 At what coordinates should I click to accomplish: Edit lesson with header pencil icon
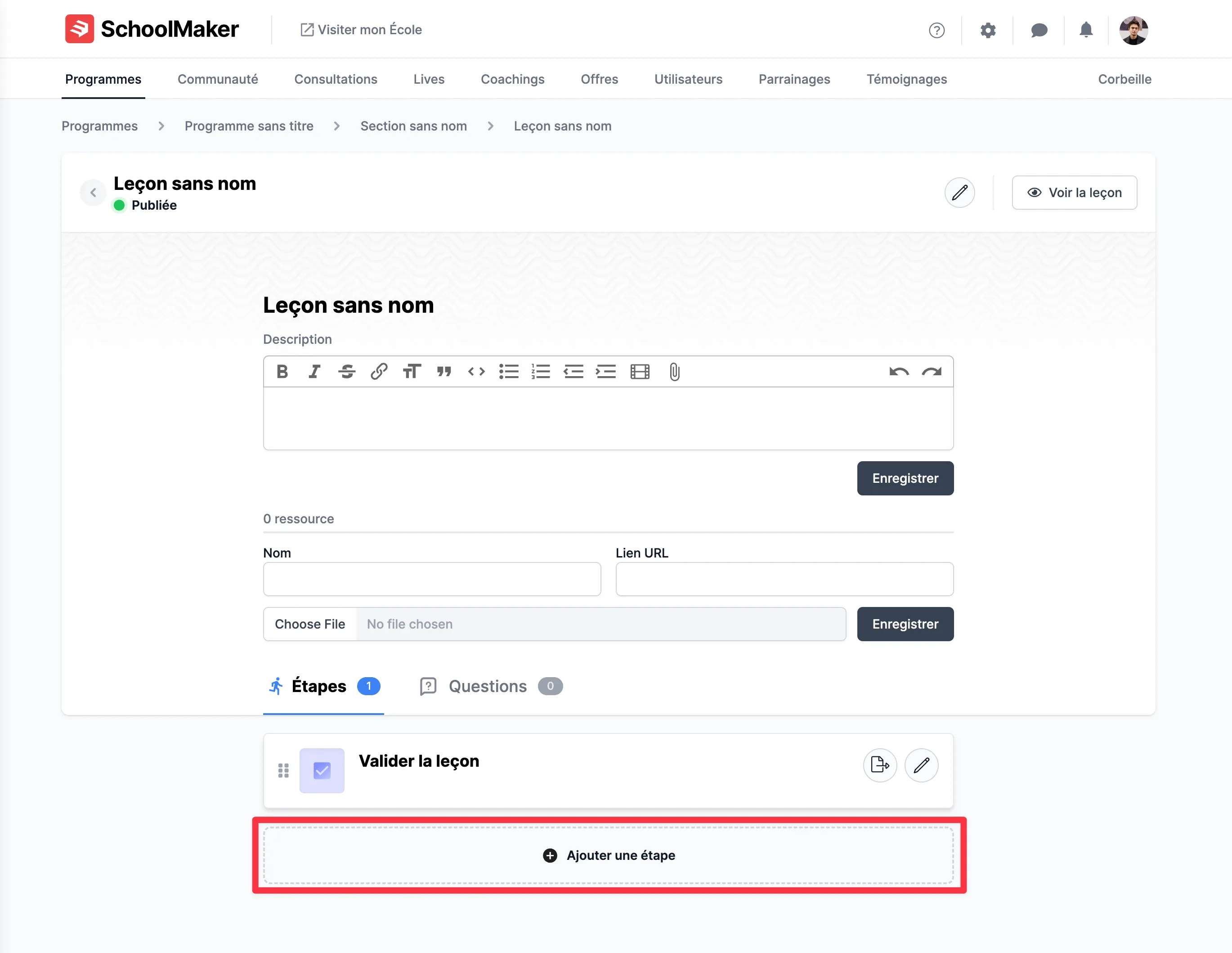click(x=959, y=193)
